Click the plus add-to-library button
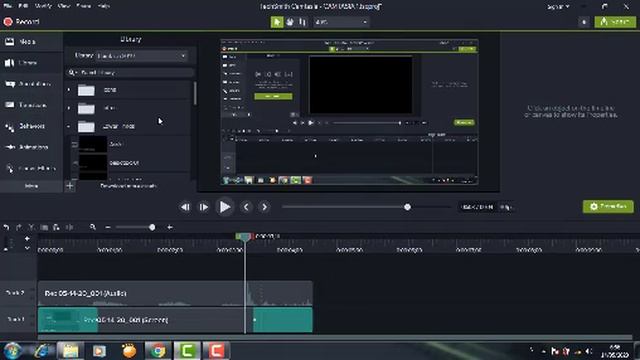The image size is (640, 360). tap(70, 186)
